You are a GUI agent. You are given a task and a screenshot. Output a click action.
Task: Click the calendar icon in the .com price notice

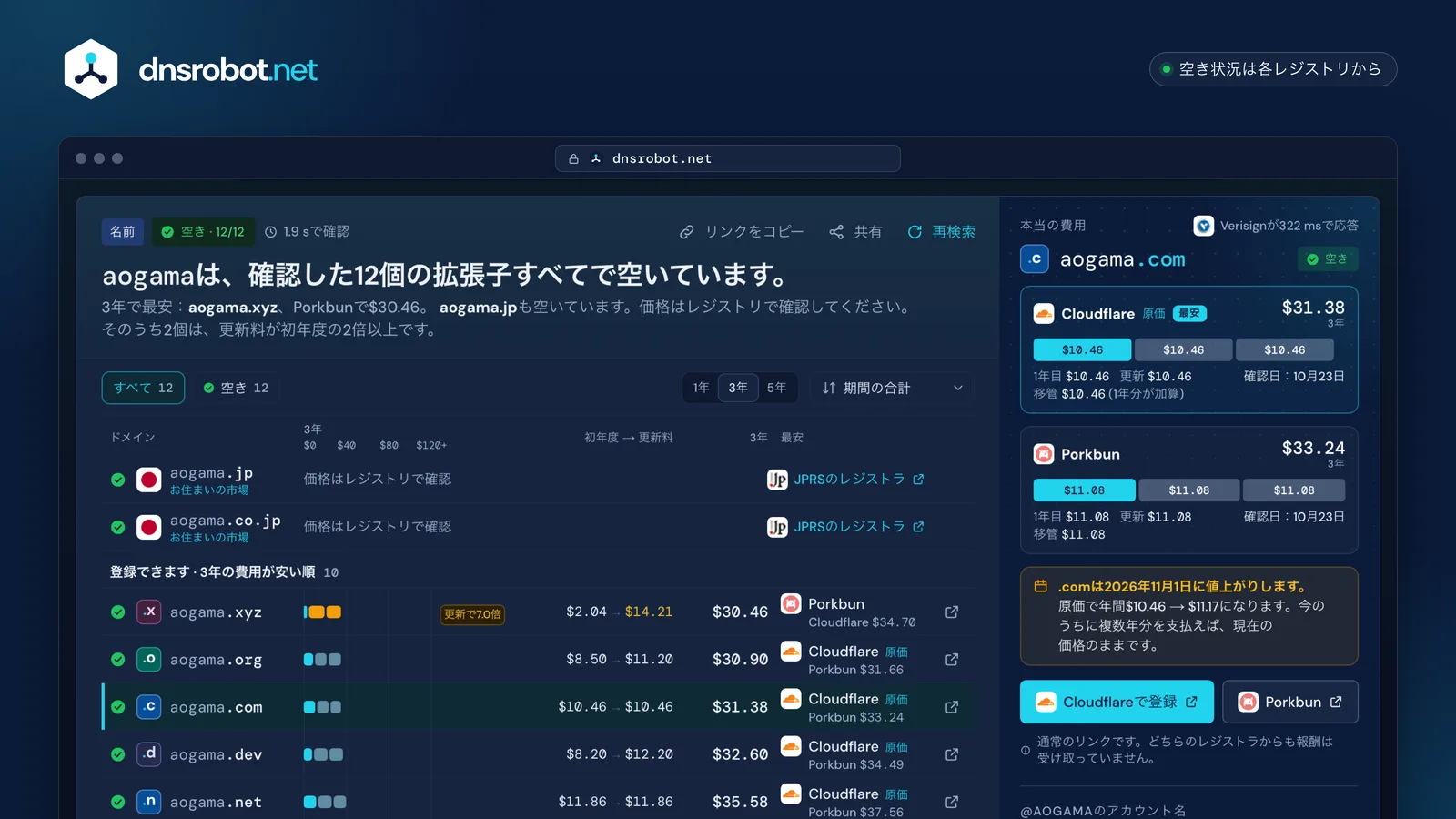(1040, 587)
